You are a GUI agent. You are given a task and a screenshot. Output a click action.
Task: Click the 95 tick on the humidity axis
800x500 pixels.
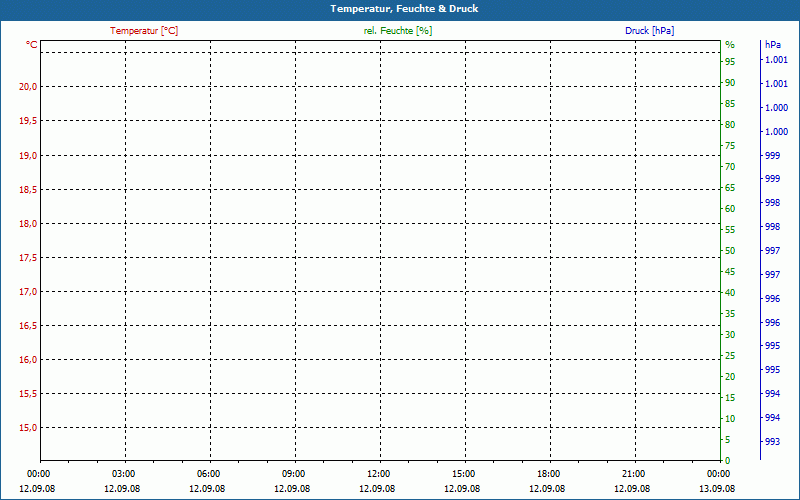pos(730,62)
